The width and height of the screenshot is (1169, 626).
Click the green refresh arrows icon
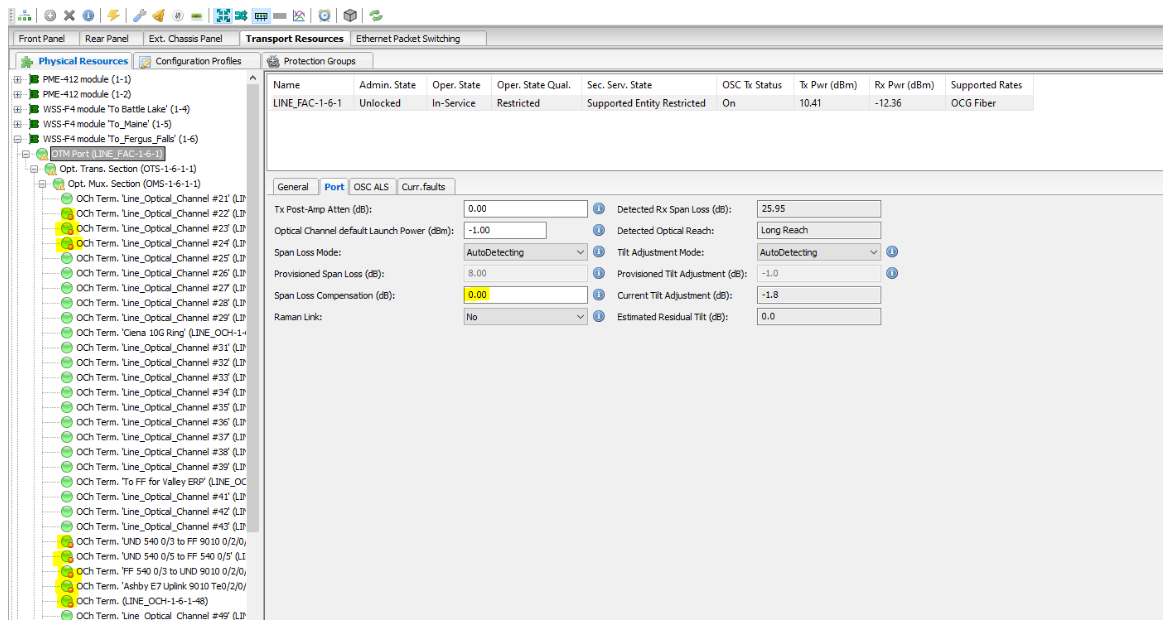pos(376,16)
